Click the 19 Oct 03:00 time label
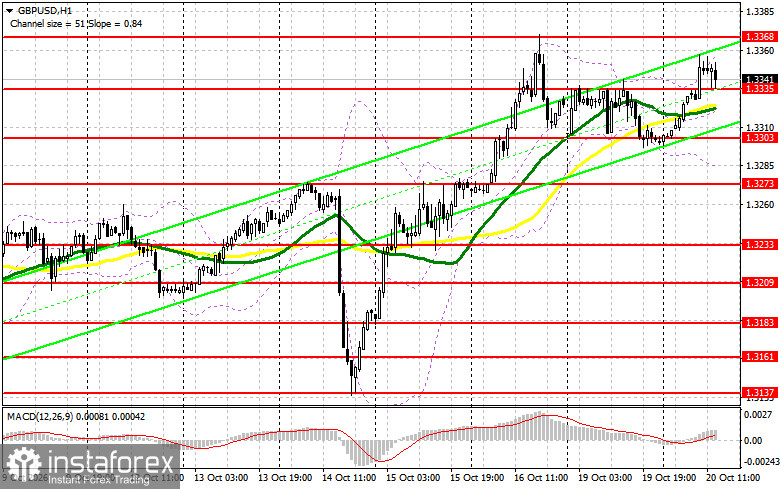 point(605,478)
